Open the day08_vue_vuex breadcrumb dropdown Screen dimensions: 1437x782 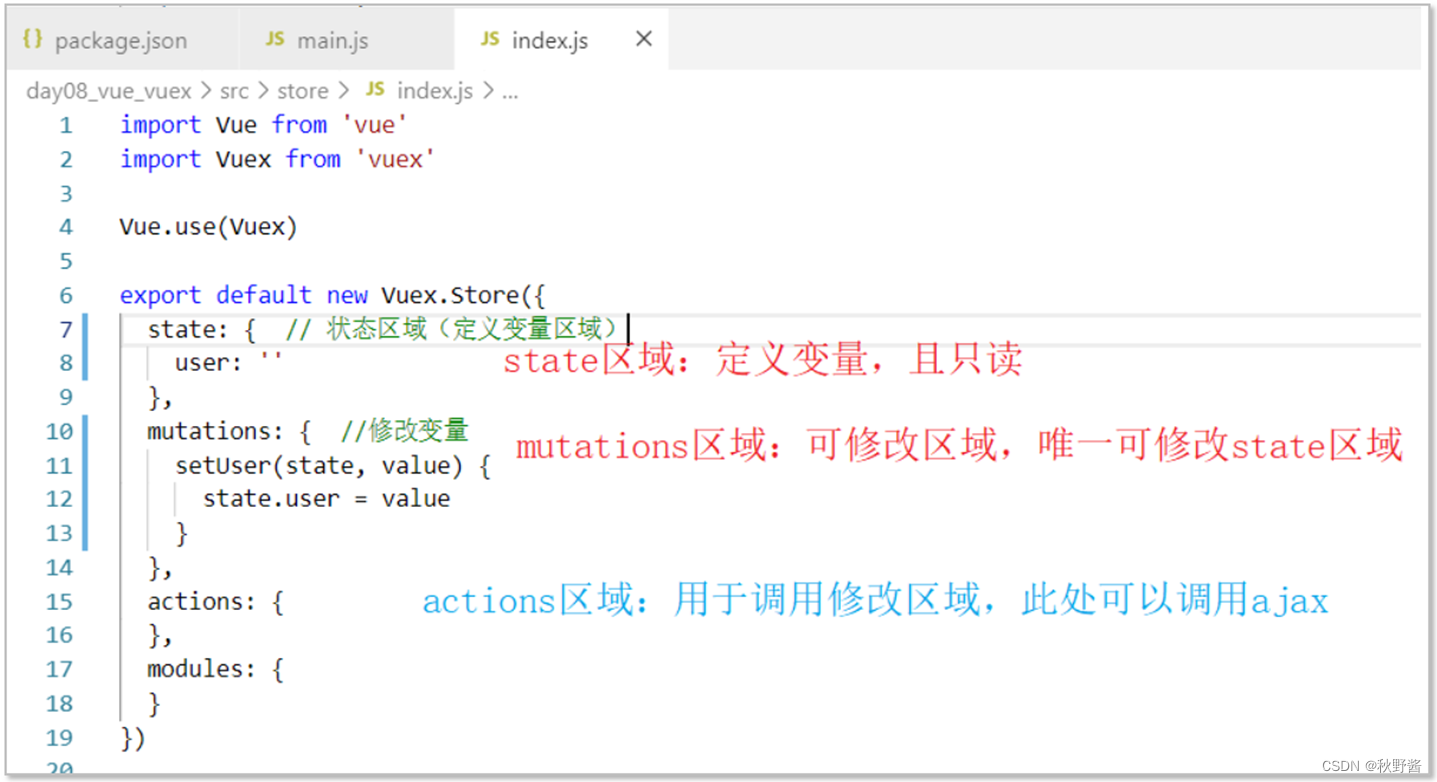109,90
